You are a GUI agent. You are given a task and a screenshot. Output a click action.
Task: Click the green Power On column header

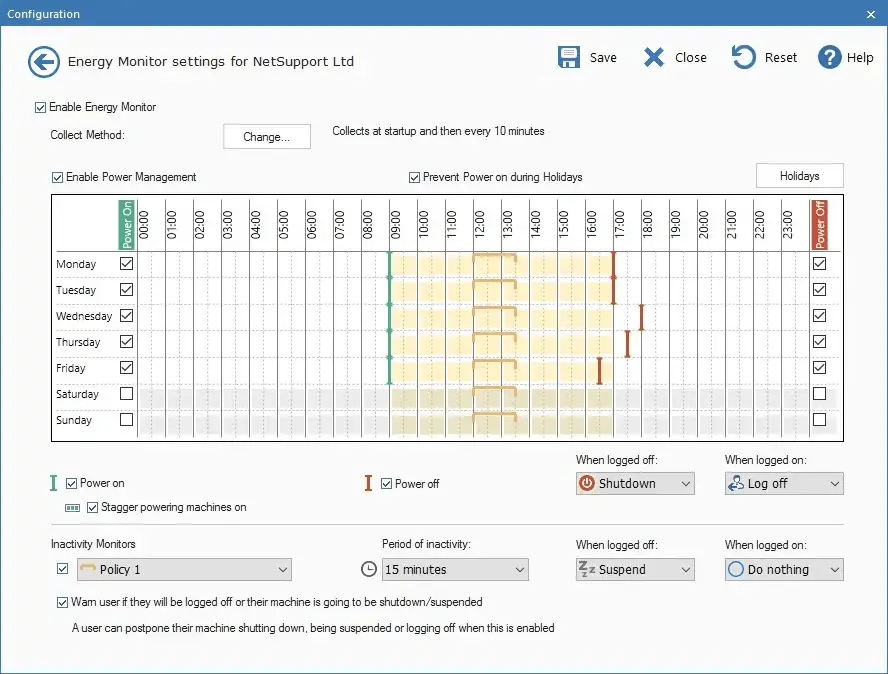pyautogui.click(x=126, y=223)
